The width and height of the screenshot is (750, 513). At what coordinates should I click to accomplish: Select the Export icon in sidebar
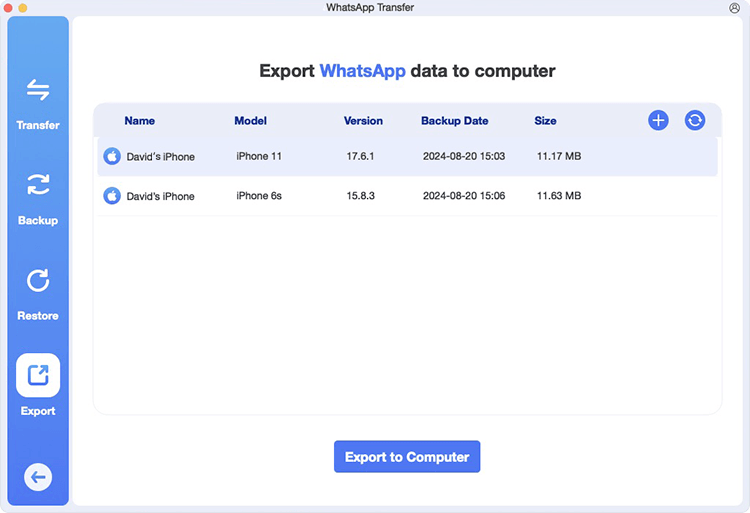pos(38,375)
